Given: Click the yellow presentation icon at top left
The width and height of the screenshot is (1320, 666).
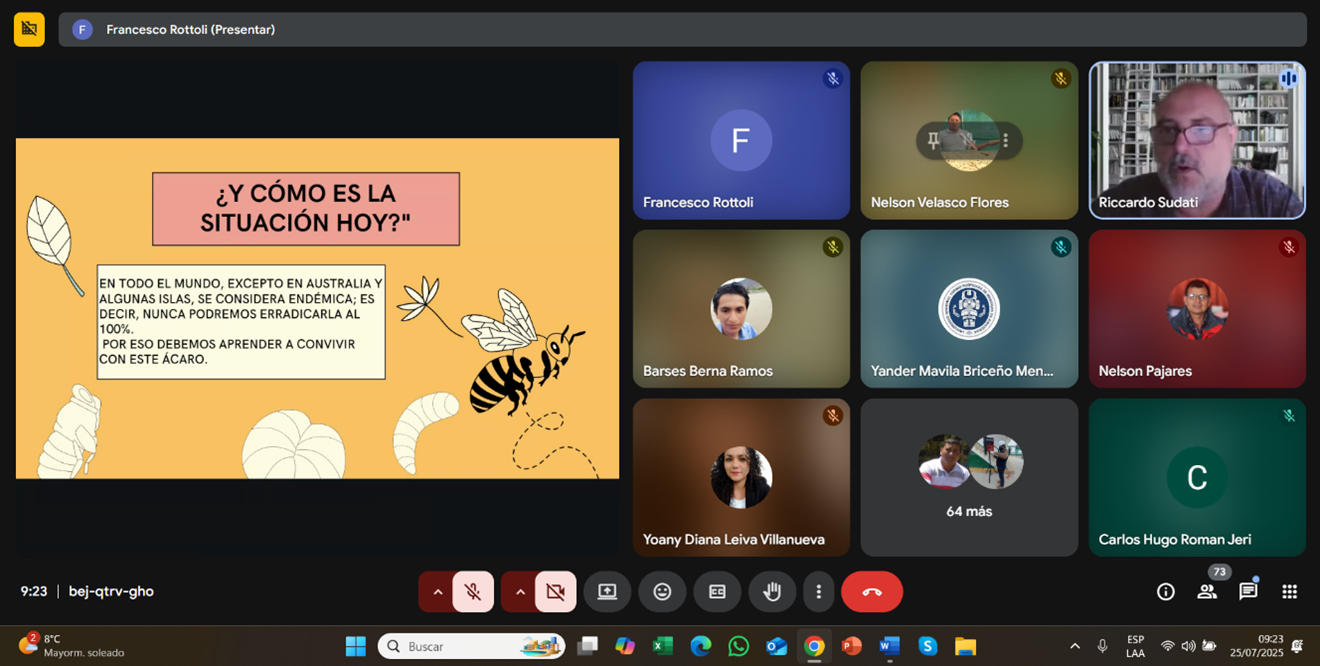Looking at the screenshot, I should tap(29, 29).
